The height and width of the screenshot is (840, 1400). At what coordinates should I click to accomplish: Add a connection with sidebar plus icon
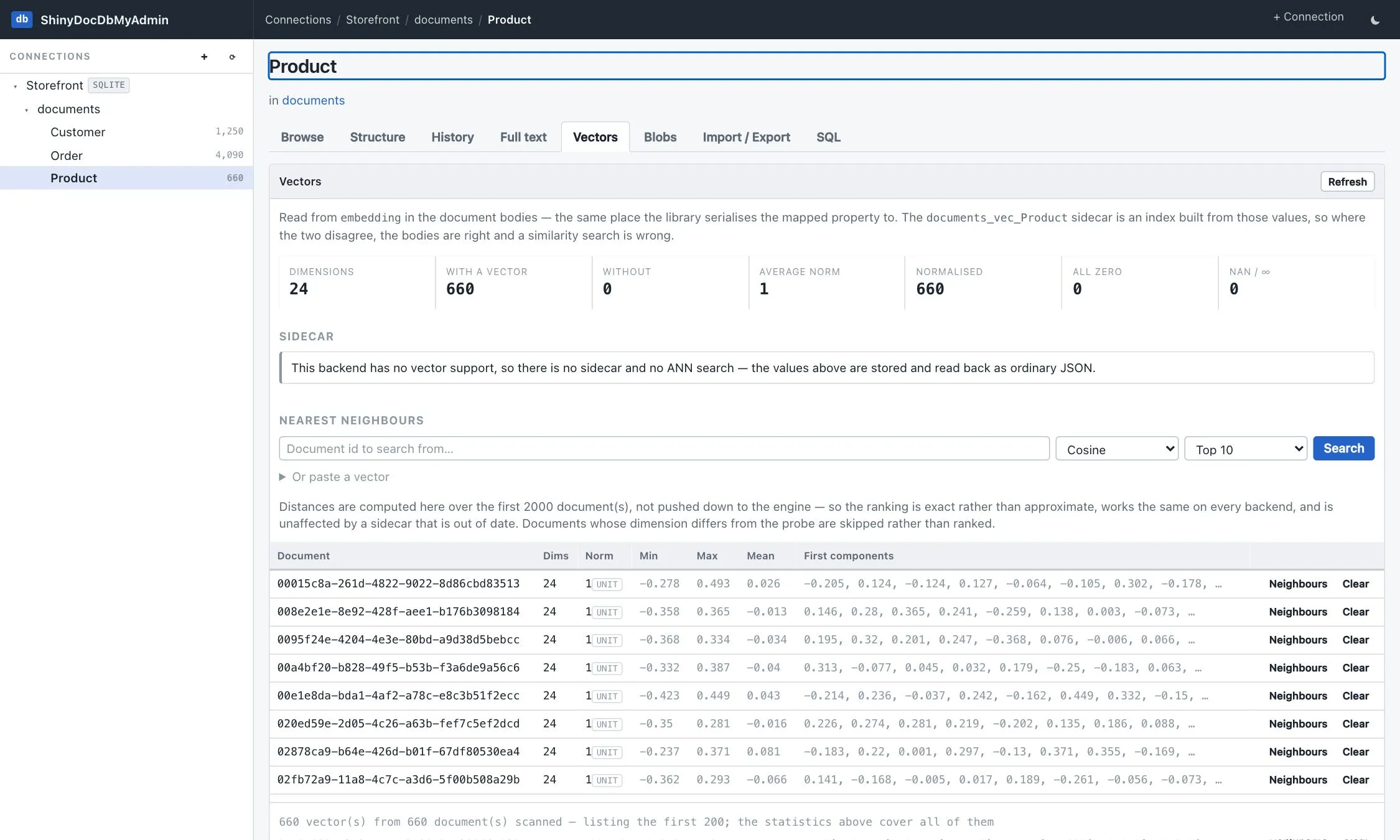coord(204,57)
